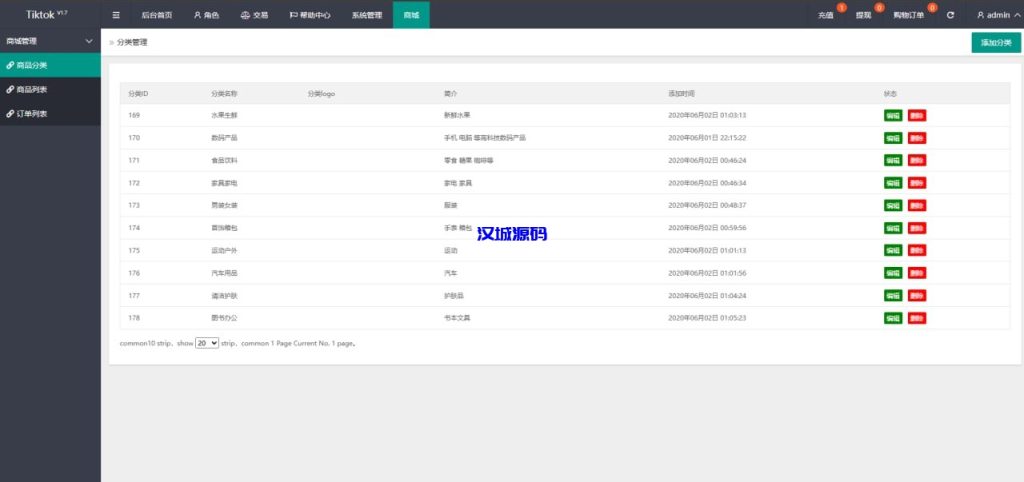
Task: Delete the 食品饮料 category row 171
Action: pyautogui.click(x=917, y=161)
